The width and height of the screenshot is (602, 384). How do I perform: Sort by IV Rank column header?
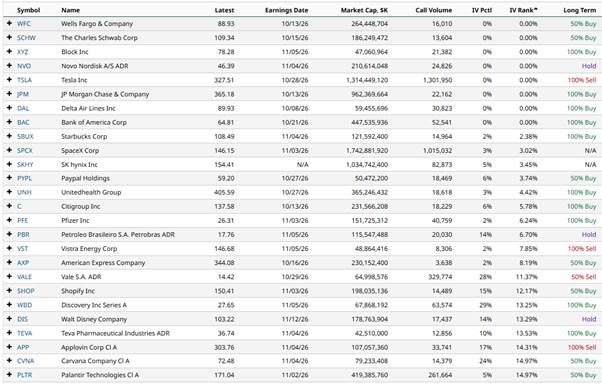pos(523,10)
